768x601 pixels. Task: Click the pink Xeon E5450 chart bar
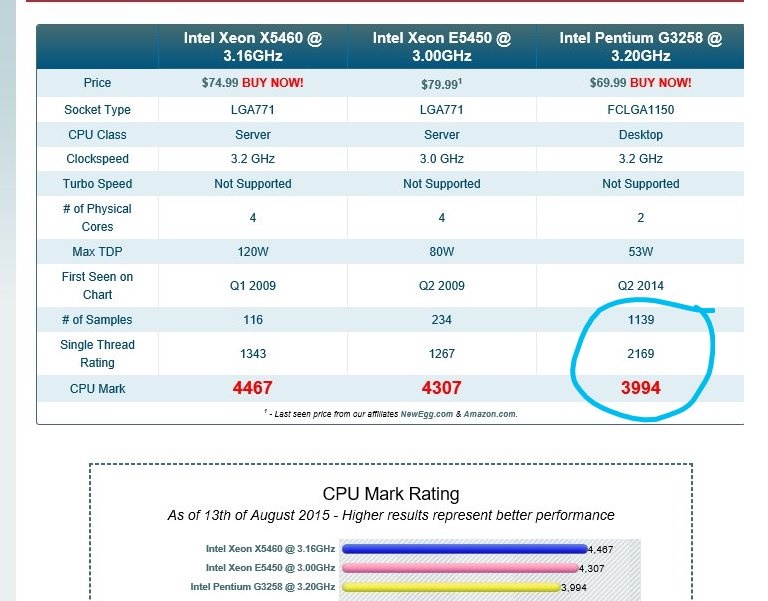[460, 568]
